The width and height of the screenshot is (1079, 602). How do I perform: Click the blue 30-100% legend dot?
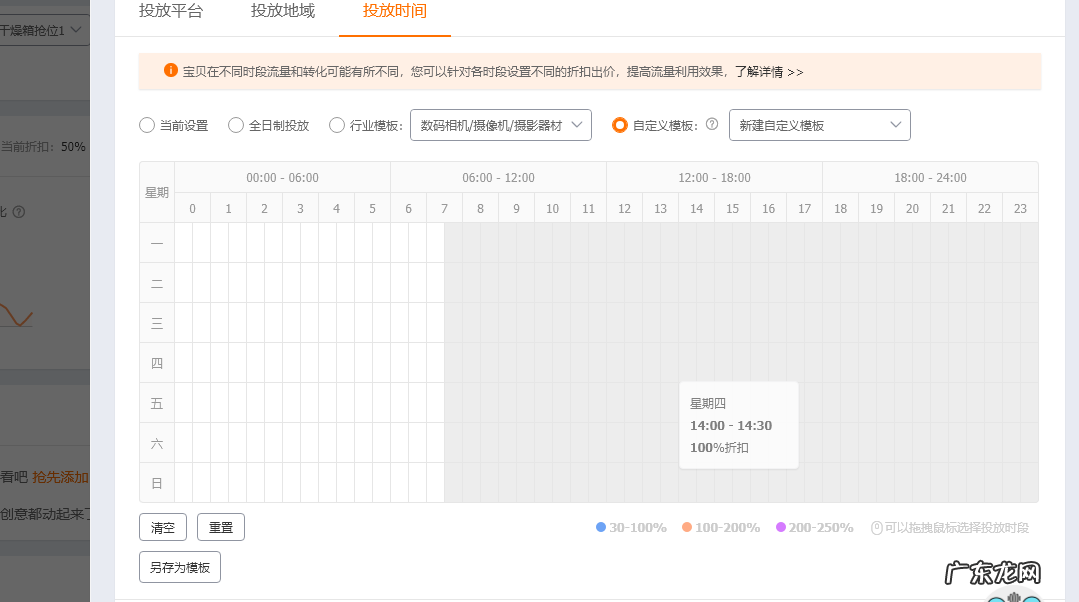tap(601, 527)
